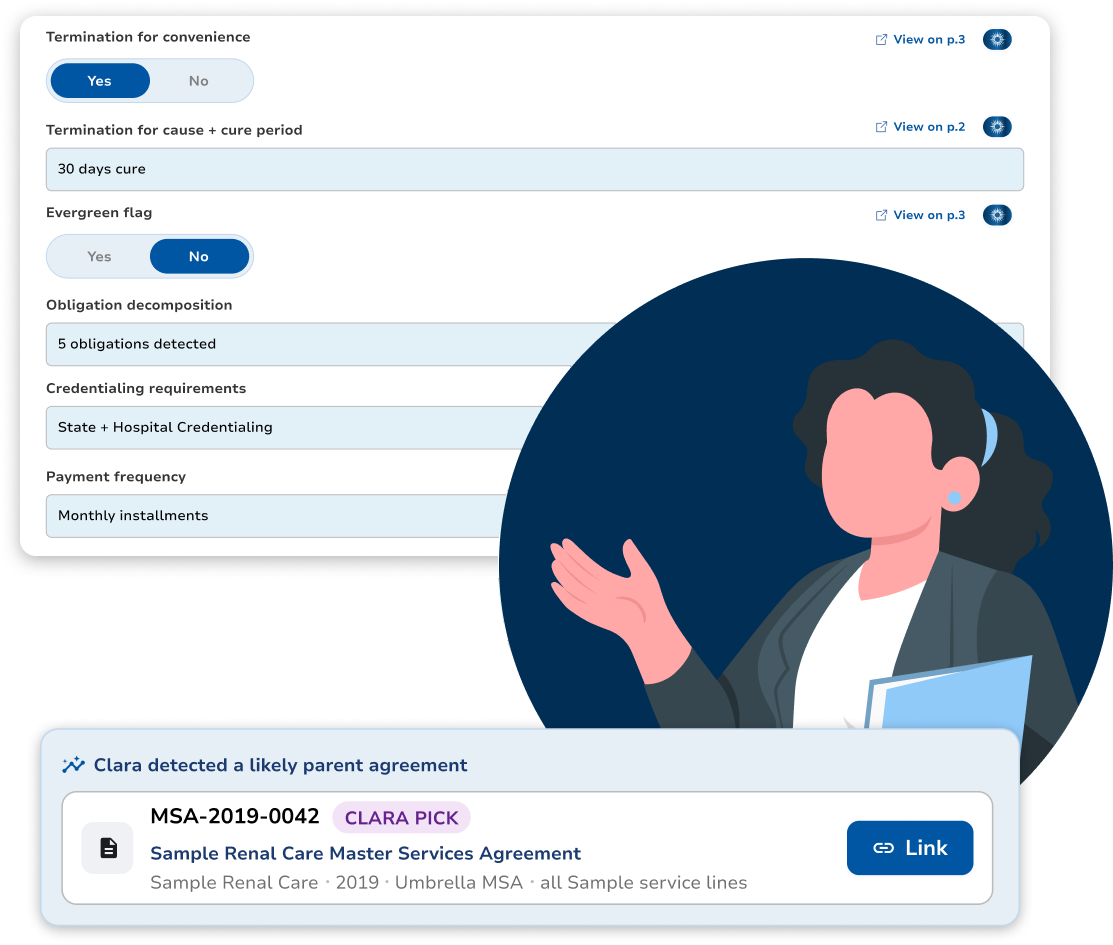The image size is (1113, 945).
Task: Link the MSA-2019-0042 parent agreement
Action: (910, 848)
